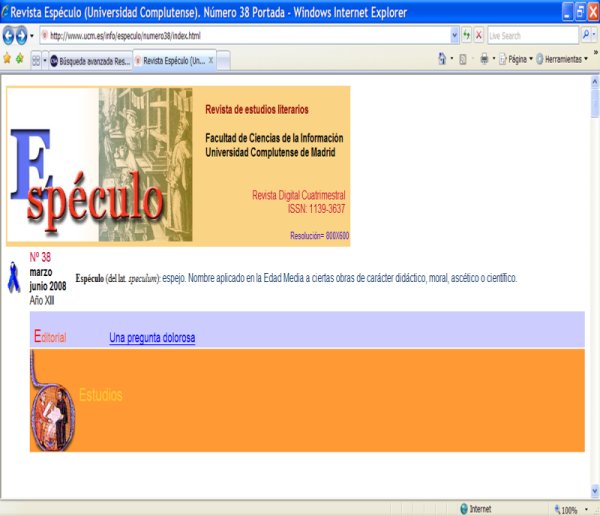Expand the Home button dropdown arrow
The image size is (600, 516).
pyautogui.click(x=452, y=59)
